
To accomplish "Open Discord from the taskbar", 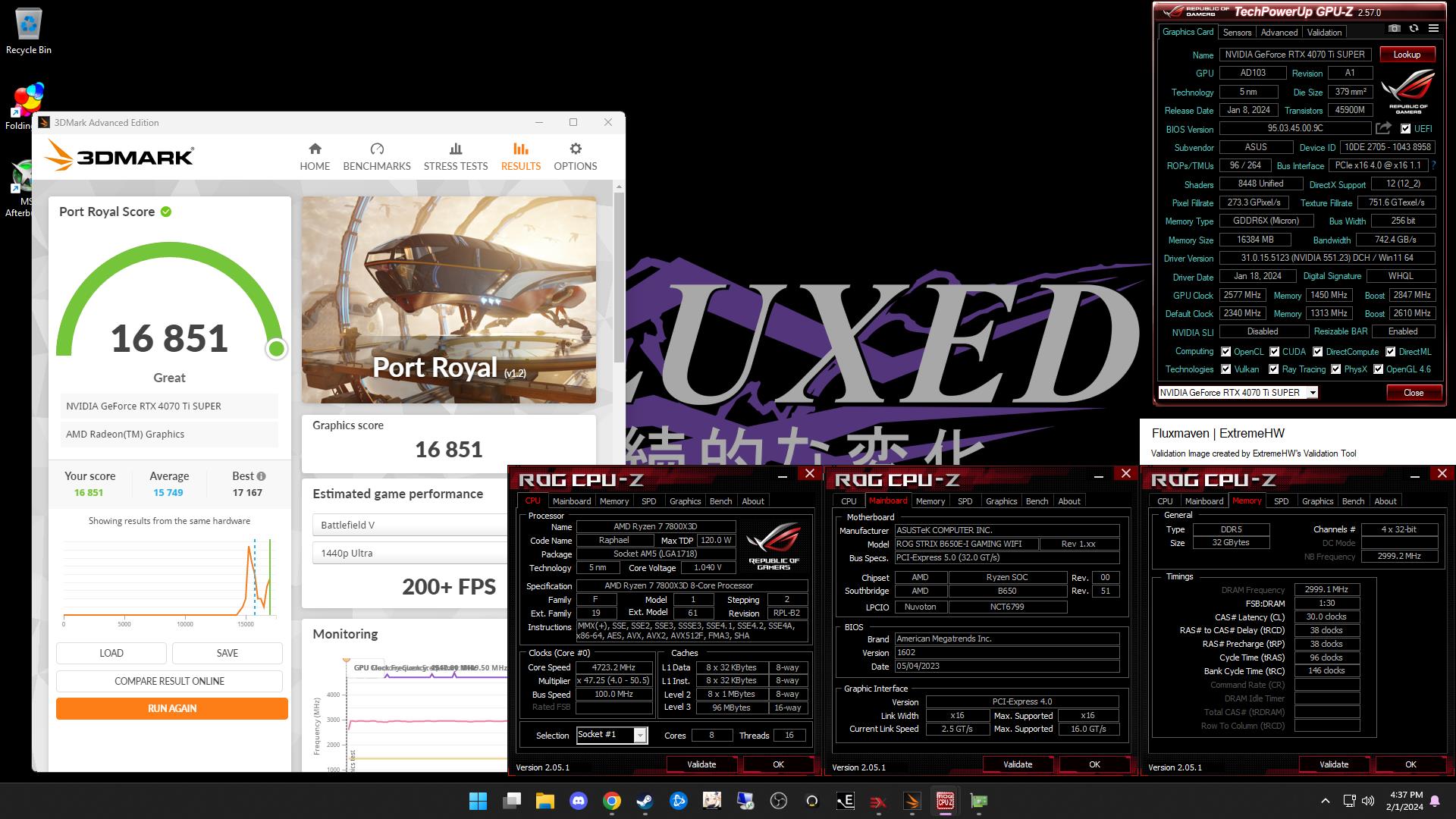I will coord(578,801).
